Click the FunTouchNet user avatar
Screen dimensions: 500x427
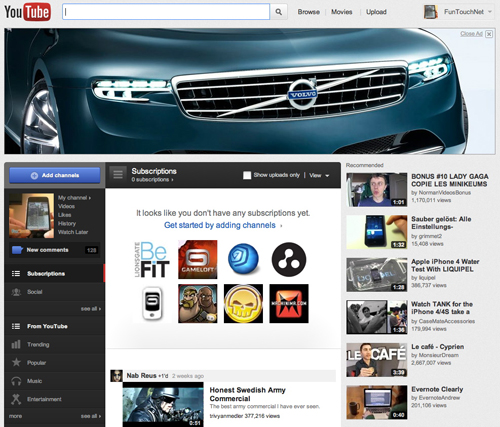point(431,12)
